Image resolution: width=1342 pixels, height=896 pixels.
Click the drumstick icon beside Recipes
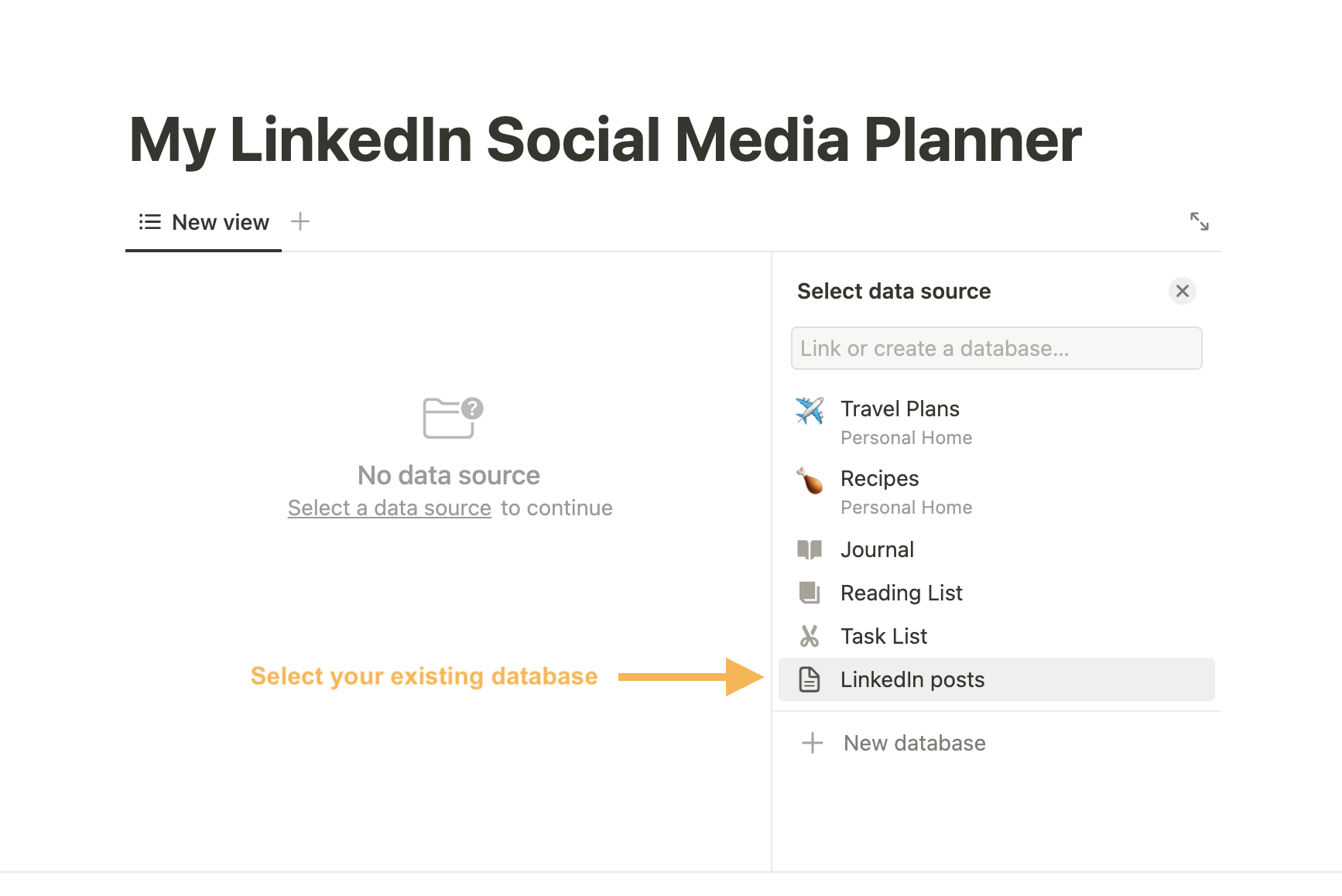[810, 480]
